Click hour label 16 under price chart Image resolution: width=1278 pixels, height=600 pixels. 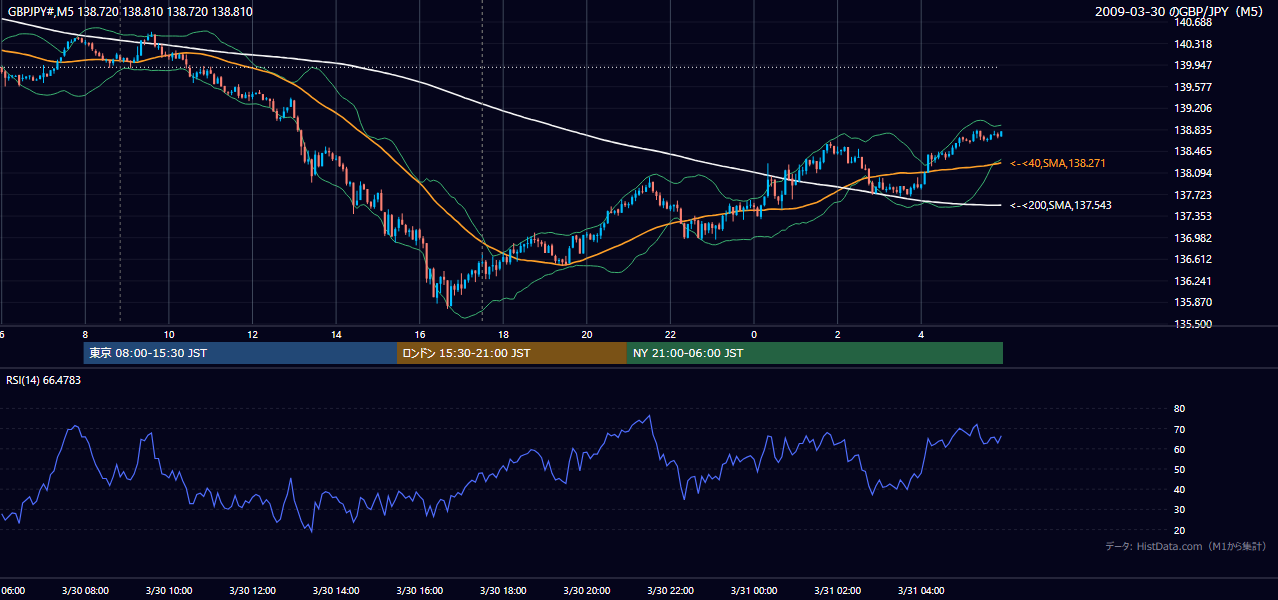419,334
